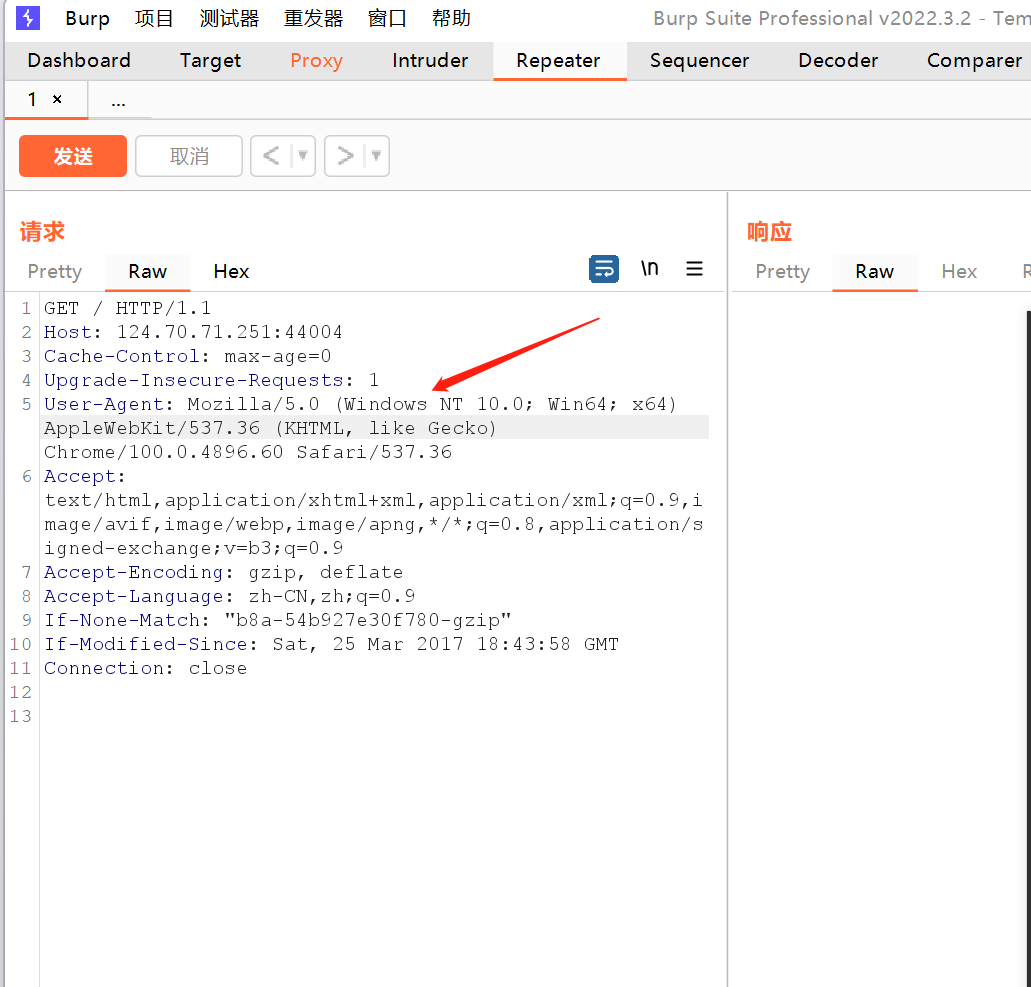Screen dimensions: 1031x987
Task: Click the If-Modified-Since header line
Action: click(331, 644)
